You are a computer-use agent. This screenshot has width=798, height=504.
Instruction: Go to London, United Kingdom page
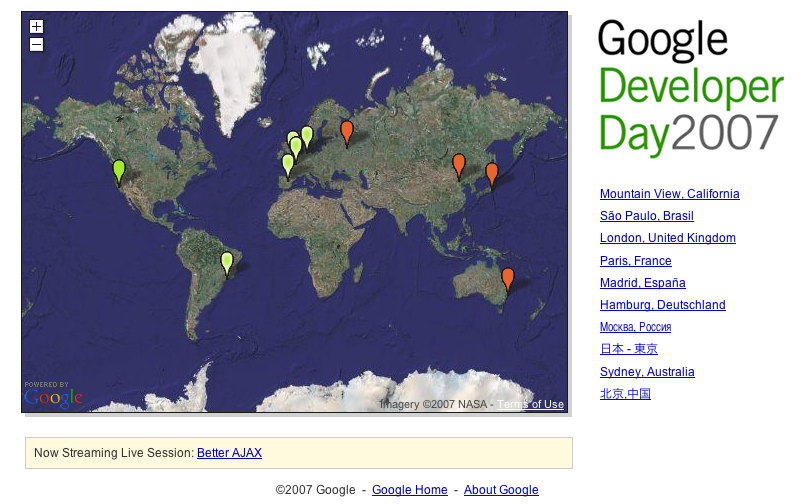(667, 238)
